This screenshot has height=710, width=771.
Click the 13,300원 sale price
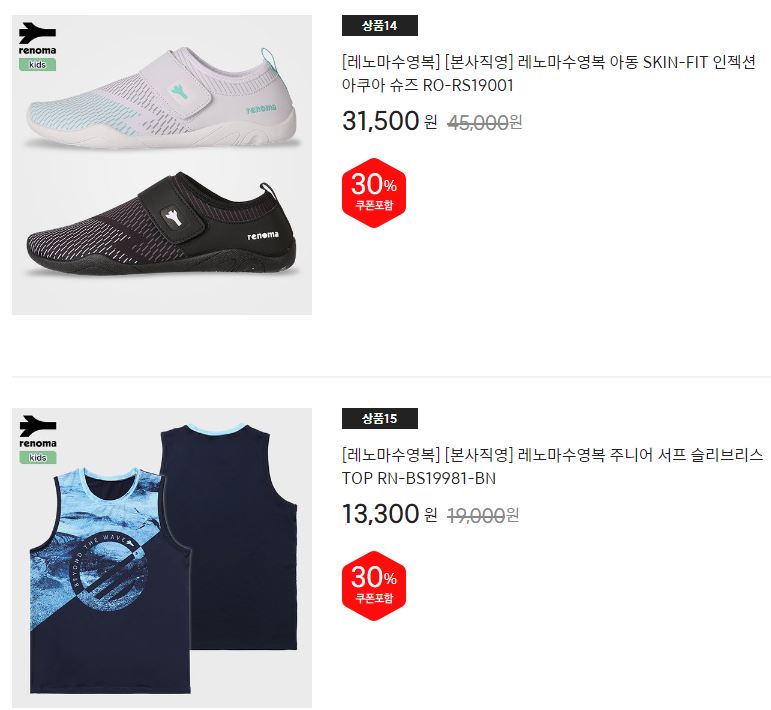tap(389, 514)
